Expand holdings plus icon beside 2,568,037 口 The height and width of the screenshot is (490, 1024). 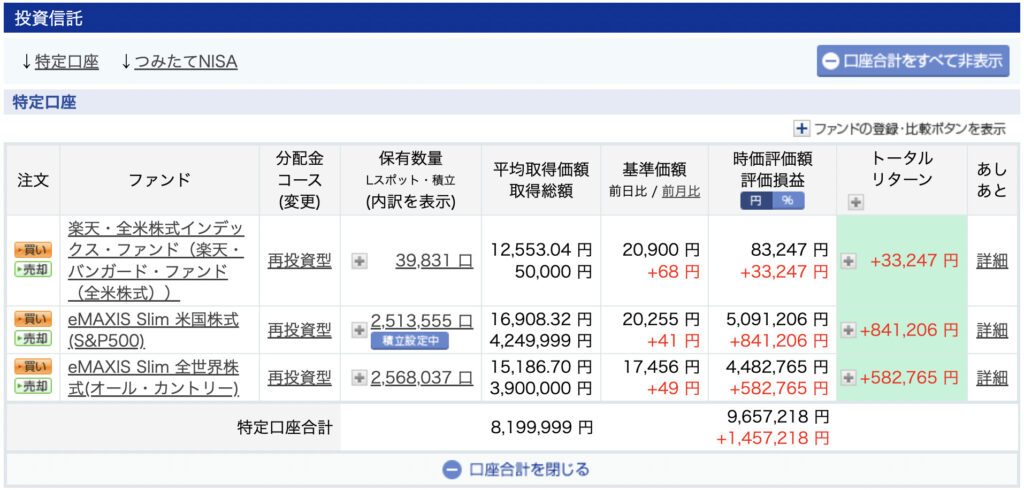click(359, 378)
